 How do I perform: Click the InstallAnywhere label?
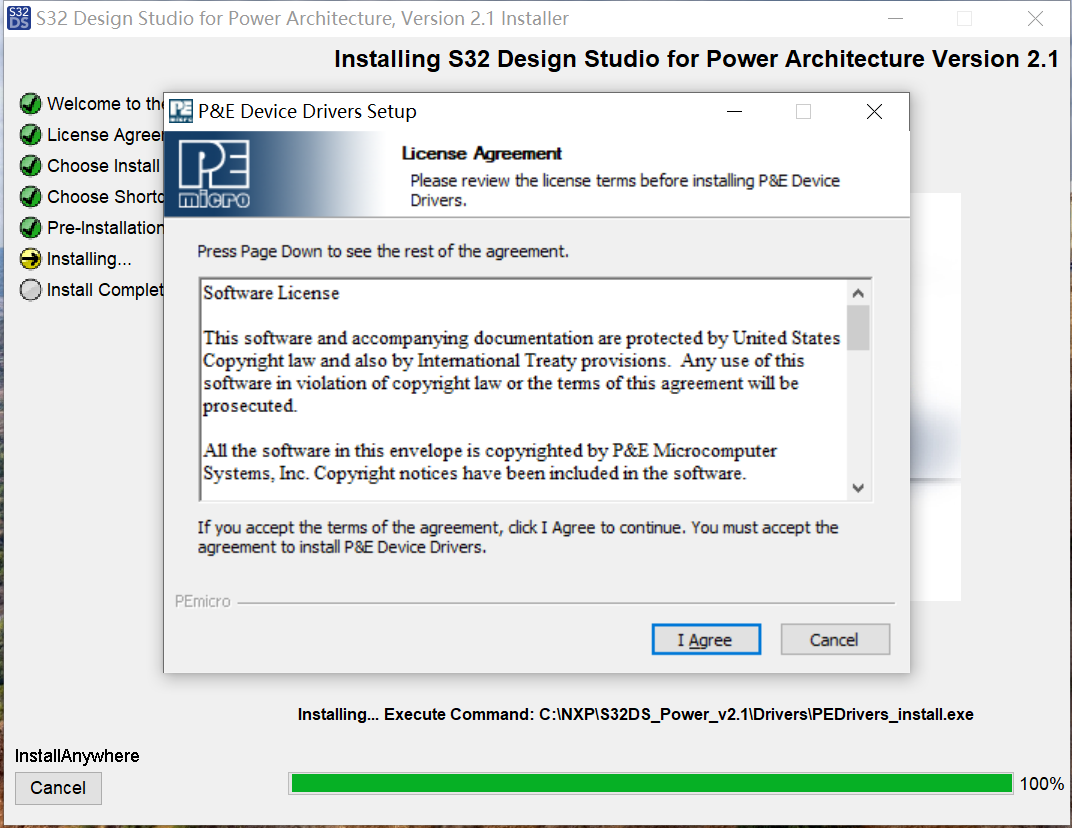pos(77,756)
